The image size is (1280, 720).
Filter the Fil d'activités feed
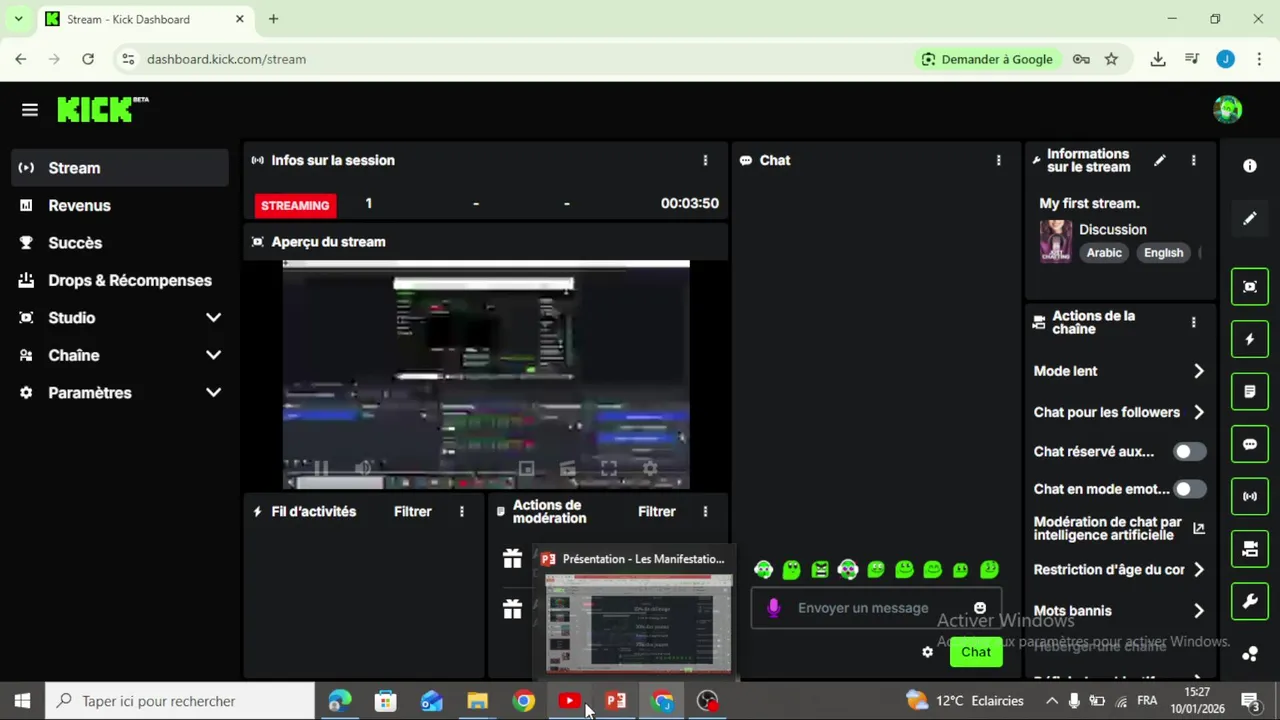[412, 511]
